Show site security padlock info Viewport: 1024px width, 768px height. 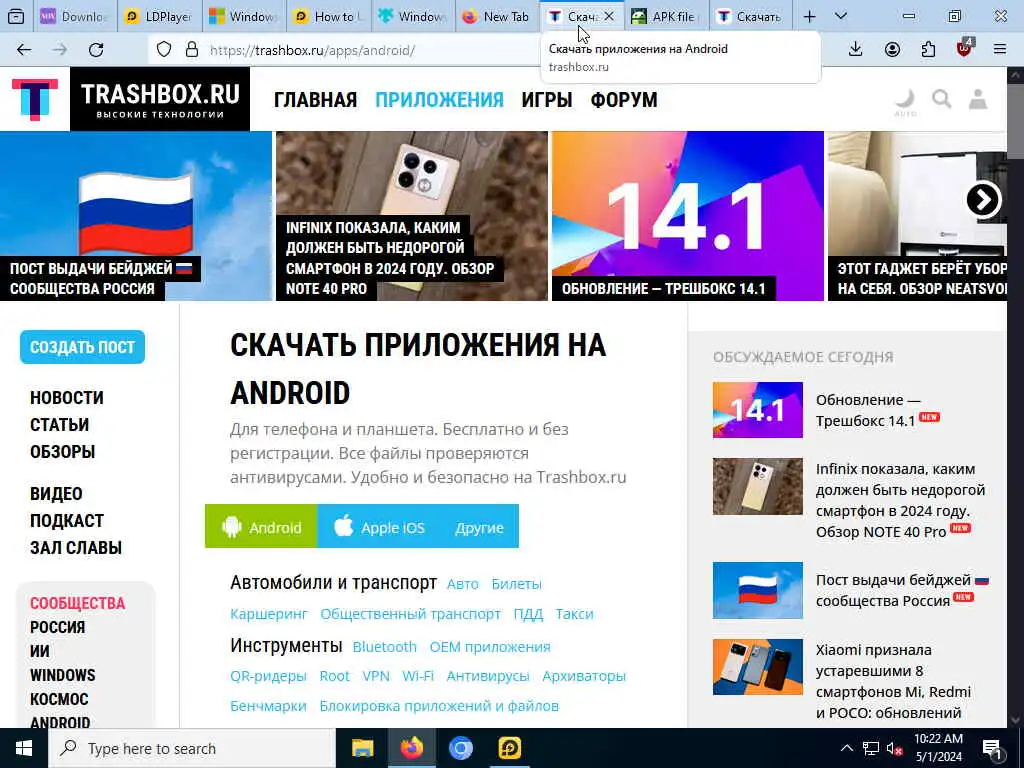click(191, 50)
